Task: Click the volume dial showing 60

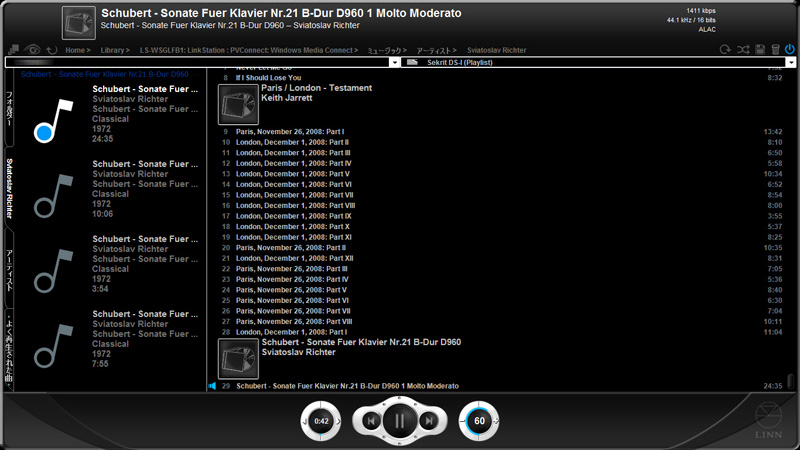Action: pos(479,421)
